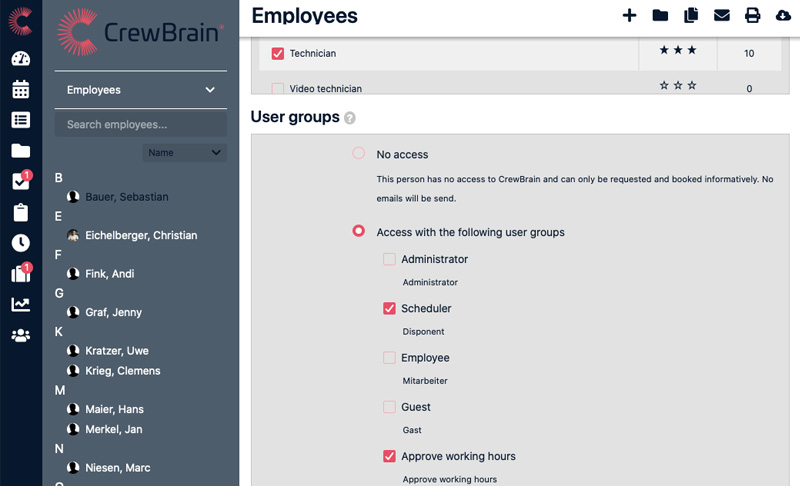Open the clock time tracking icon

click(21, 243)
